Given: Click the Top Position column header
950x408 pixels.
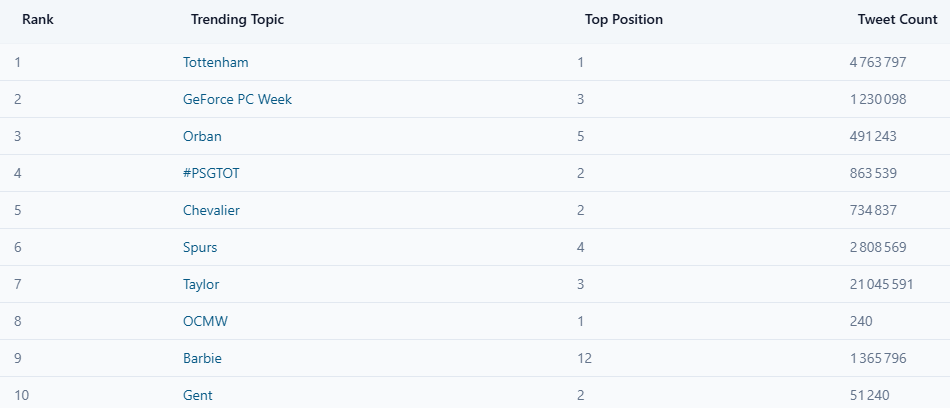Looking at the screenshot, I should (x=623, y=19).
